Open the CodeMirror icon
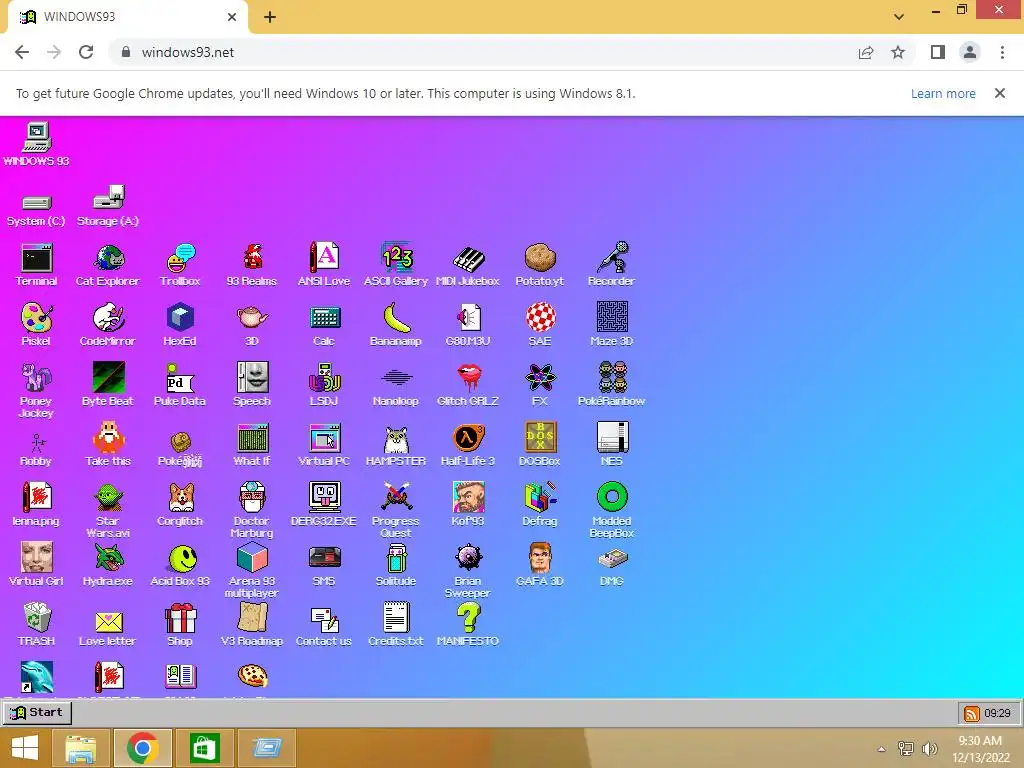Screen dimensions: 1024x768 click(108, 325)
